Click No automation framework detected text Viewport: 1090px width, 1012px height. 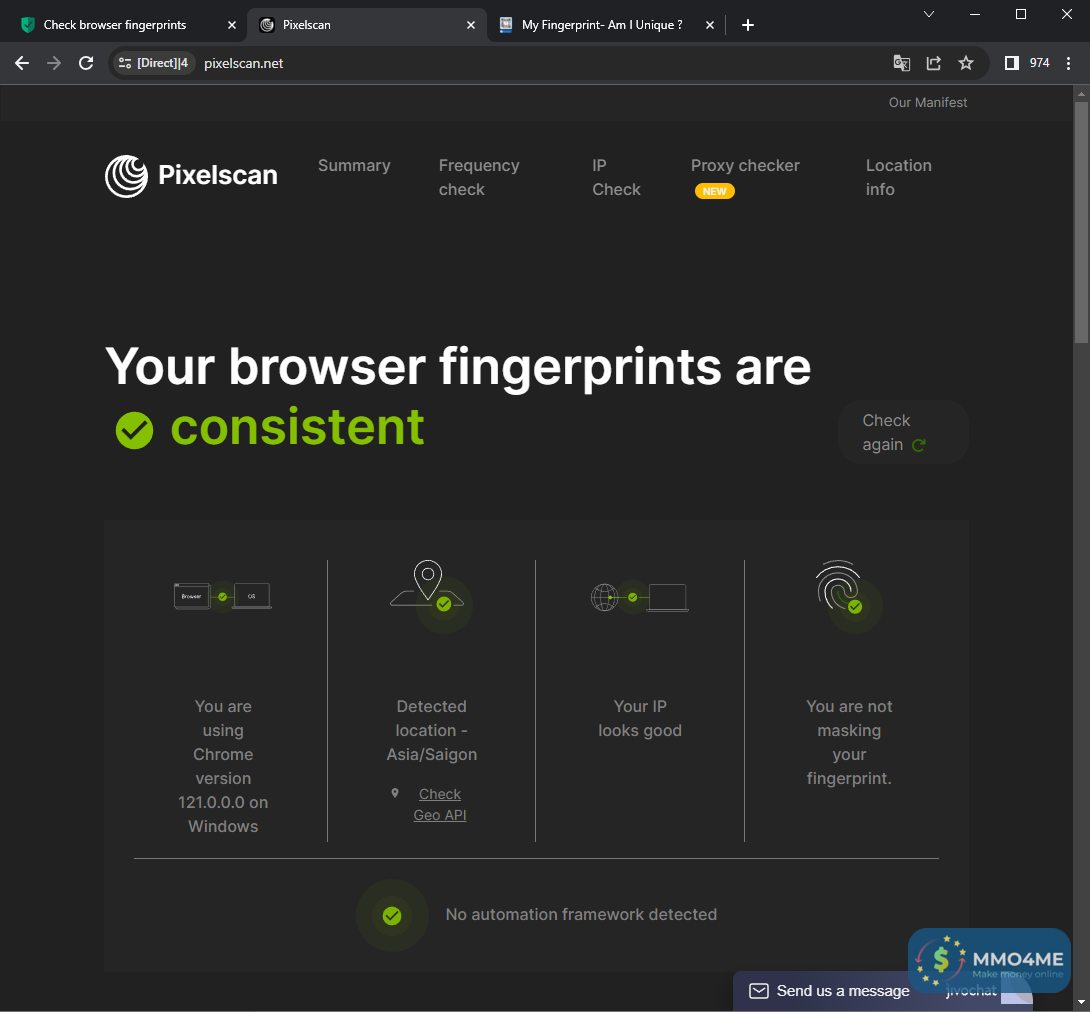coord(580,915)
